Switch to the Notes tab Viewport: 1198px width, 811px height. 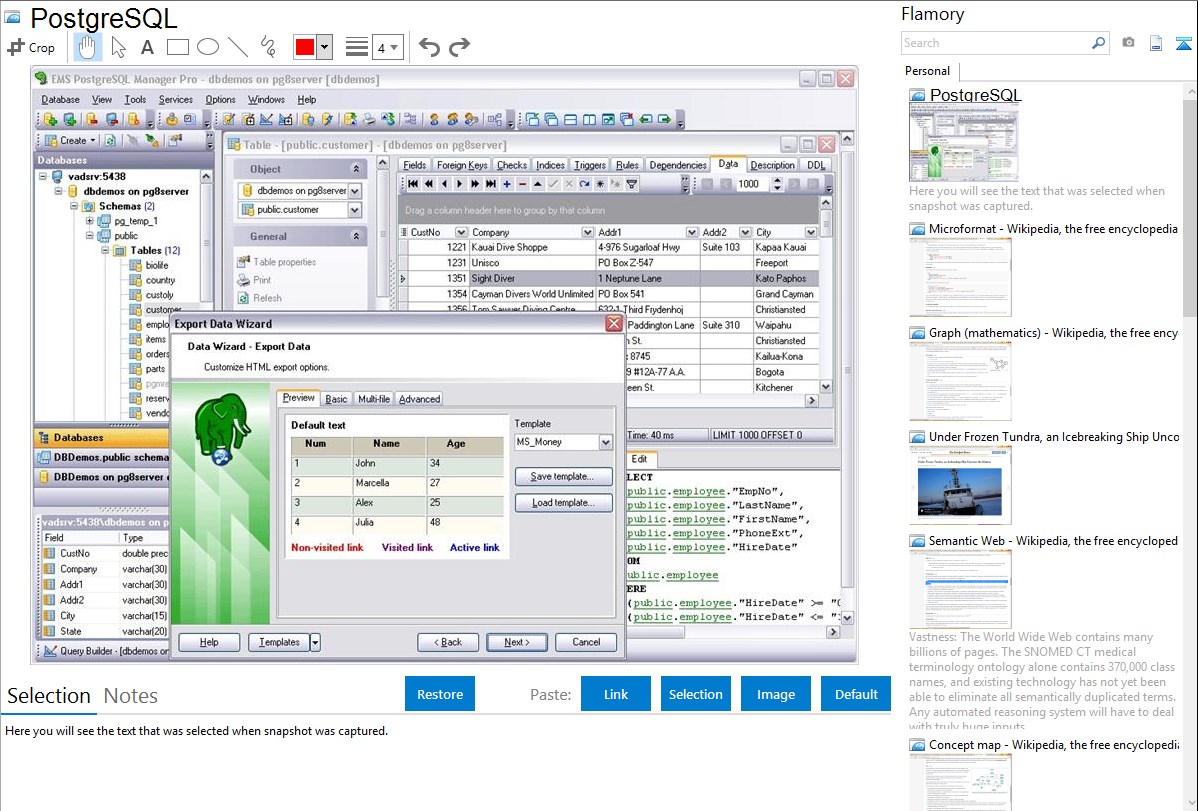(x=131, y=696)
